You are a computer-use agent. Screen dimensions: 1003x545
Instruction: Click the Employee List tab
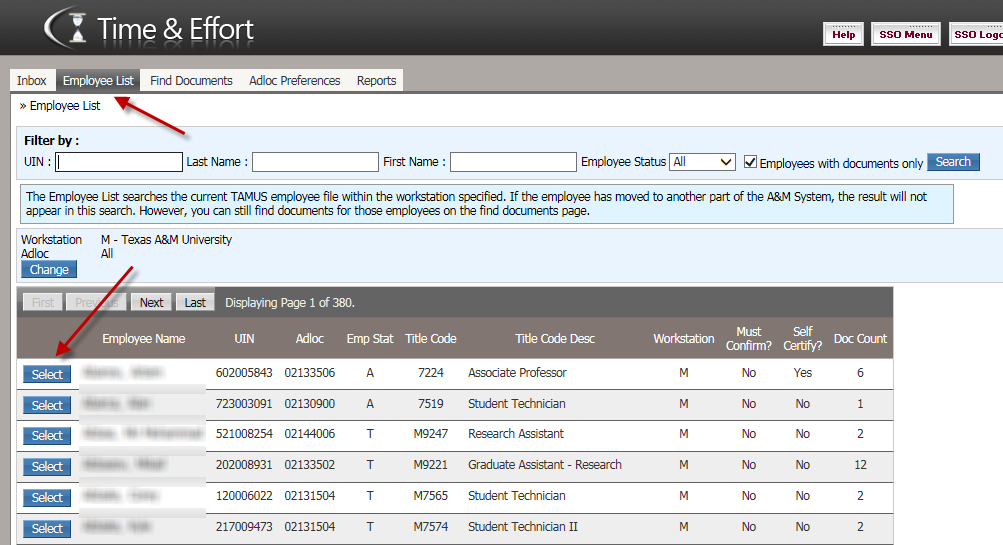pos(98,81)
